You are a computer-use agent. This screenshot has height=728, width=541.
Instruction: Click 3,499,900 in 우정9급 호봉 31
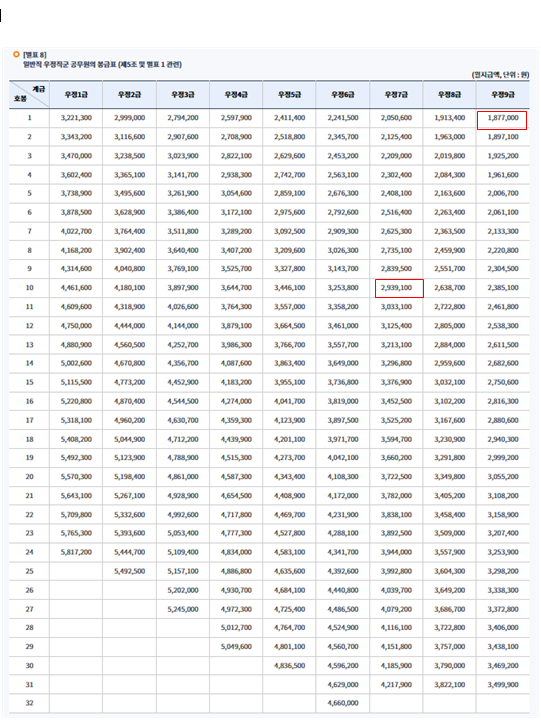(503, 685)
